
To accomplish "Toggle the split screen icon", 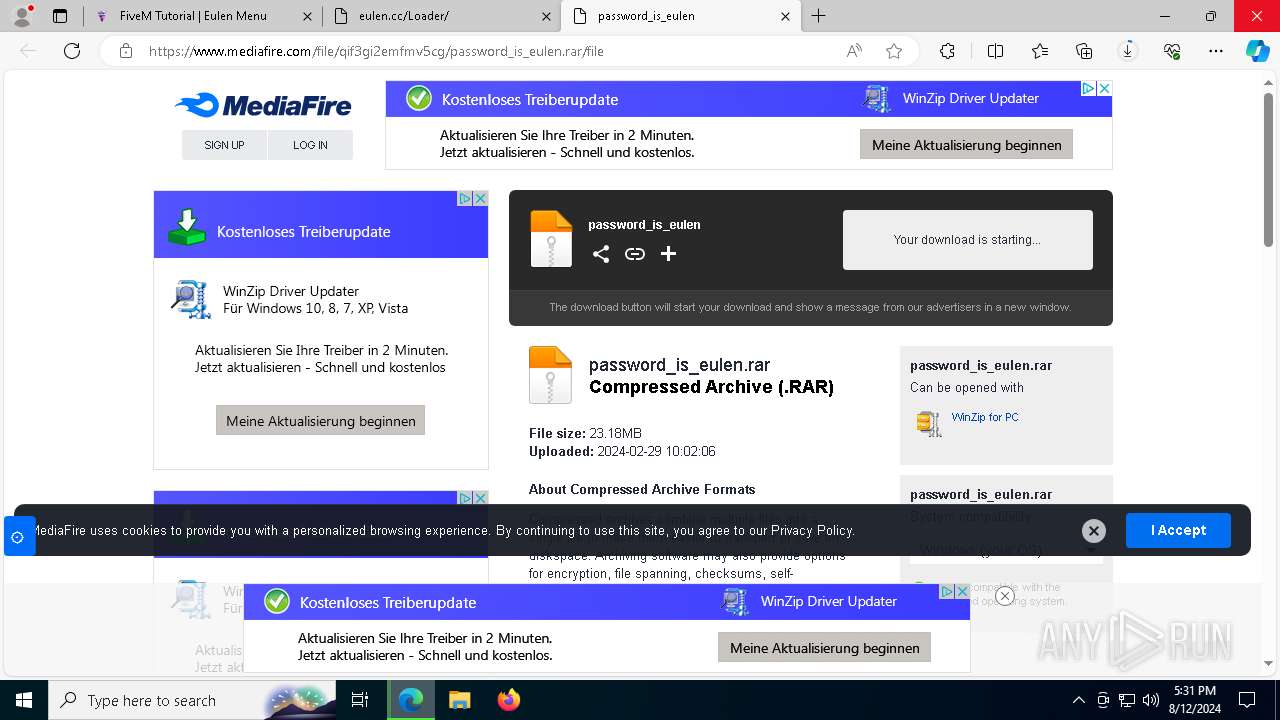I will 995,51.
